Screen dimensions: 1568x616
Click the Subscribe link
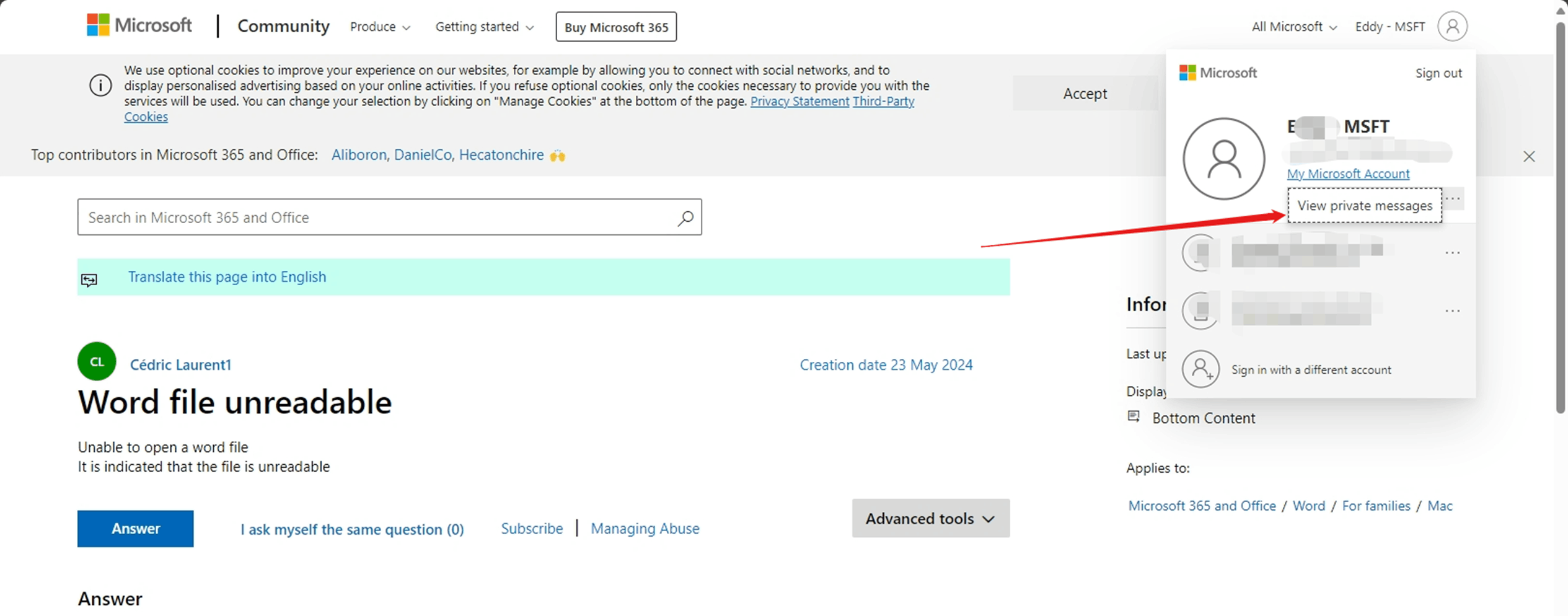(532, 529)
